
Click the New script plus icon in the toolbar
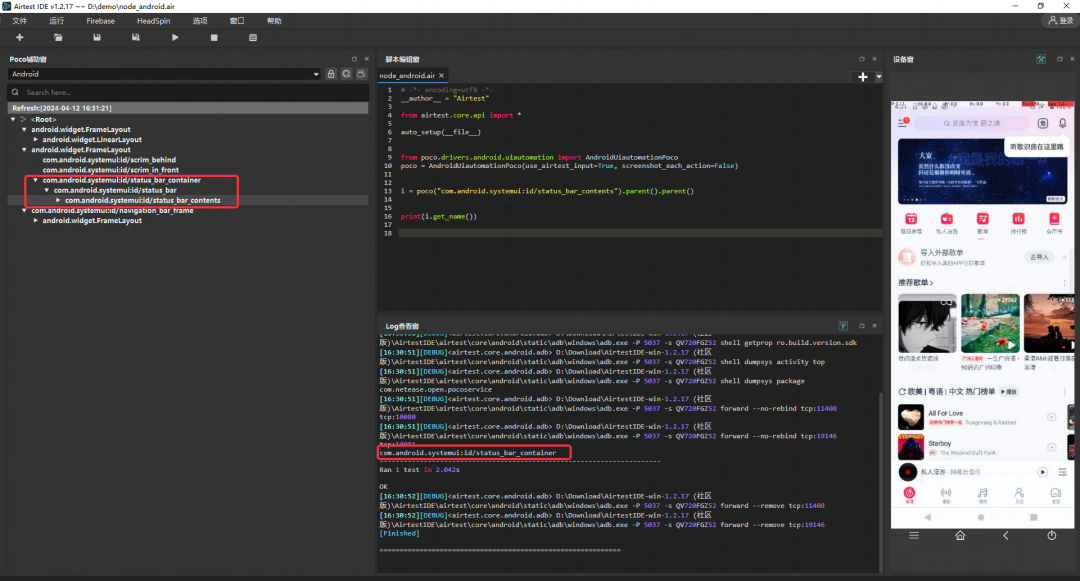click(19, 38)
